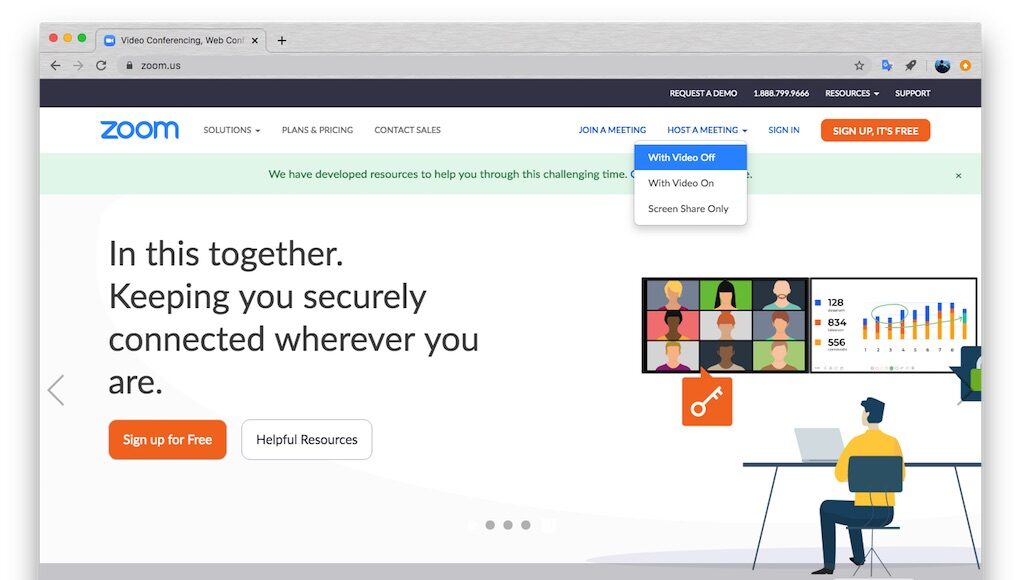Close the Video Conferencing tab

coord(255,40)
